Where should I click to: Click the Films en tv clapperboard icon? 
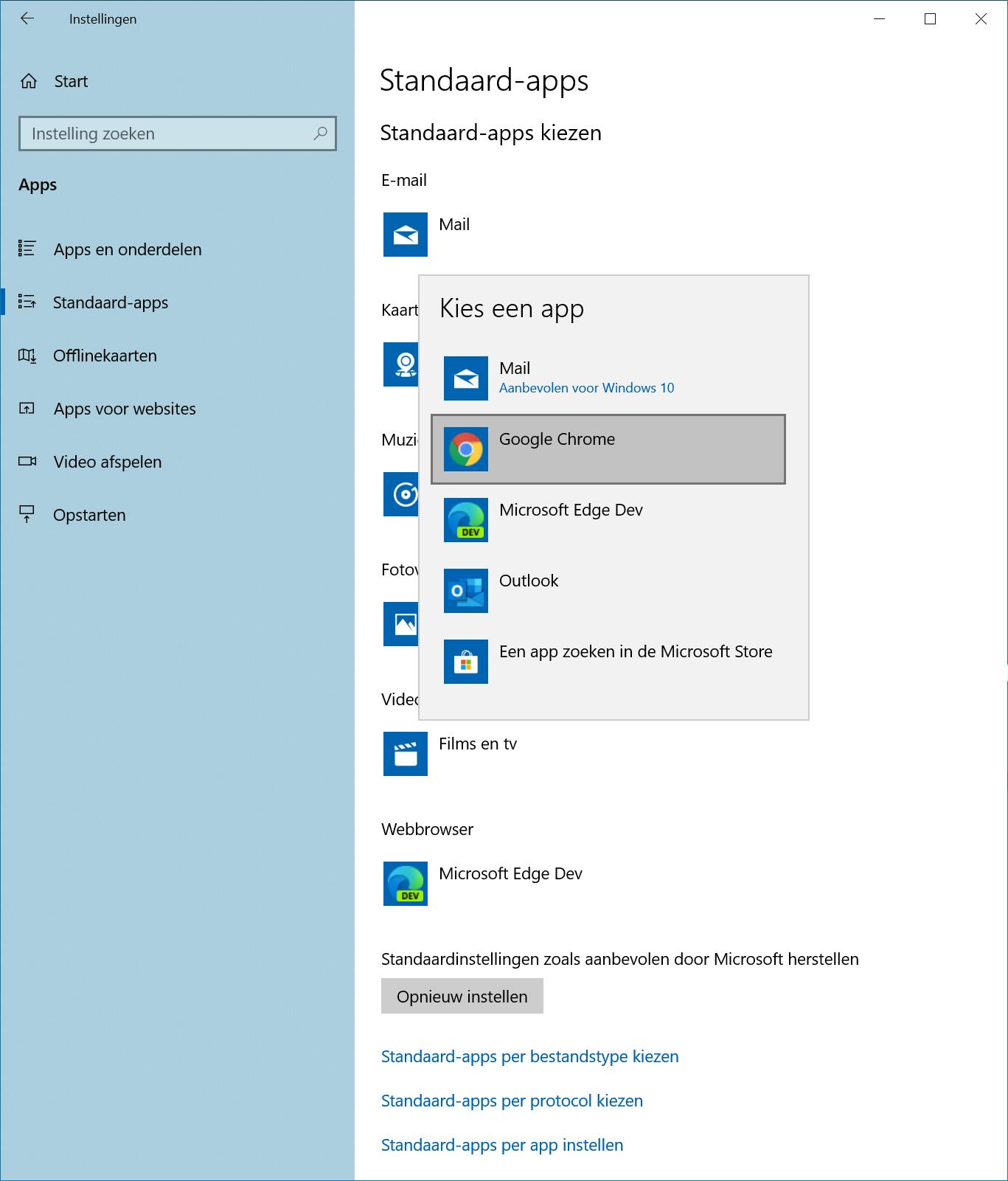click(x=406, y=754)
